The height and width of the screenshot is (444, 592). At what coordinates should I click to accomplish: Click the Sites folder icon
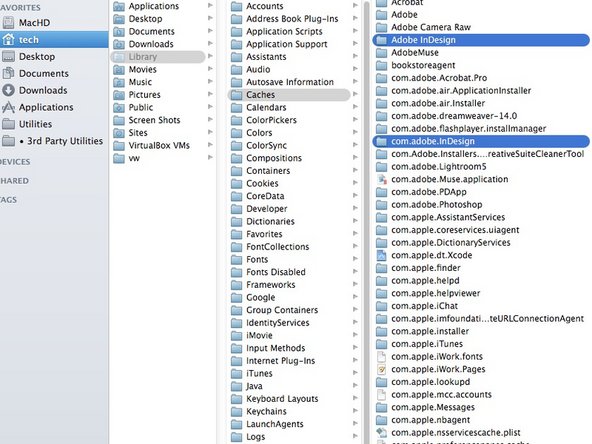(119, 133)
